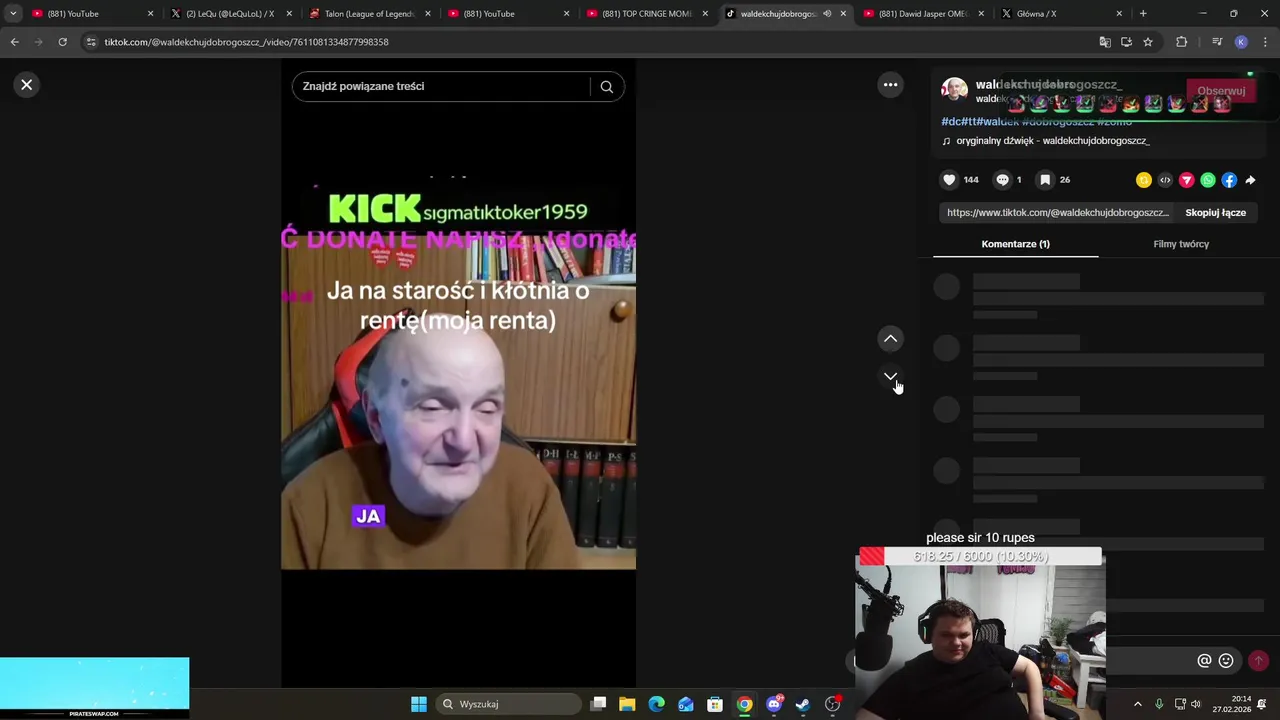Share the video to Facebook

pyautogui.click(x=1229, y=180)
